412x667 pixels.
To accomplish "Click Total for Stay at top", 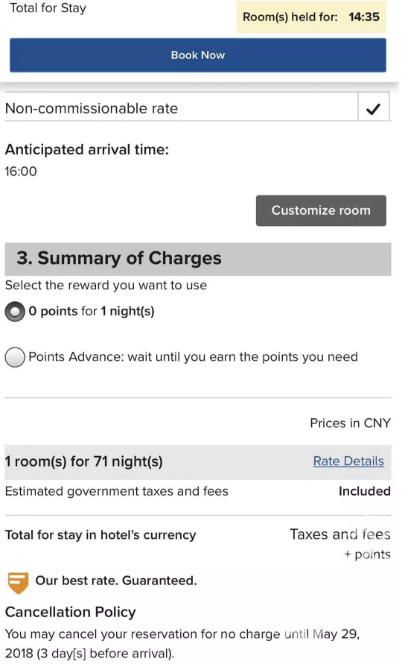I will click(x=48, y=8).
